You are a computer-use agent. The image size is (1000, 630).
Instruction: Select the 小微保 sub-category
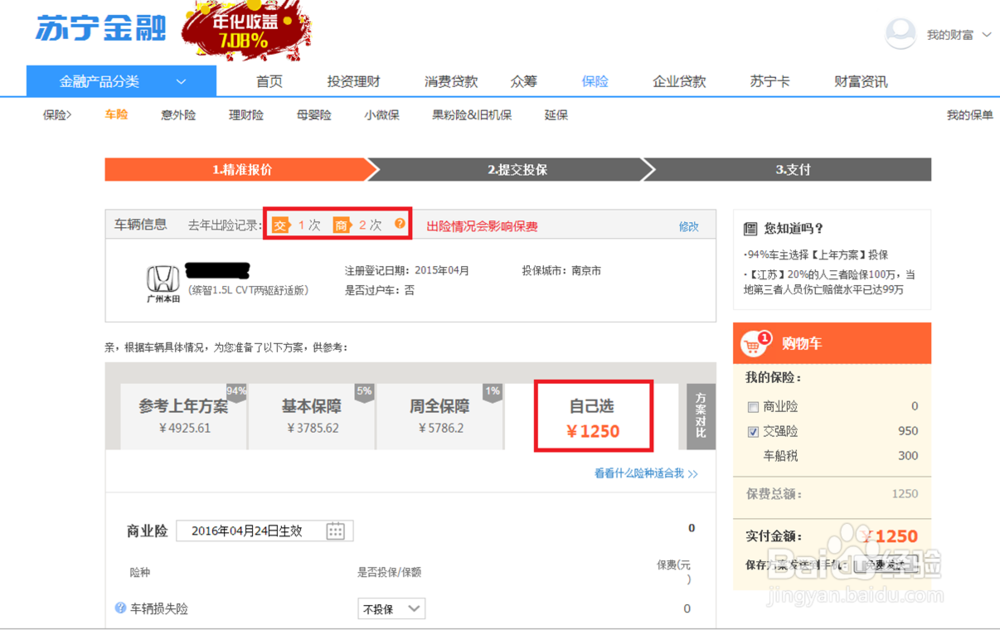(381, 115)
